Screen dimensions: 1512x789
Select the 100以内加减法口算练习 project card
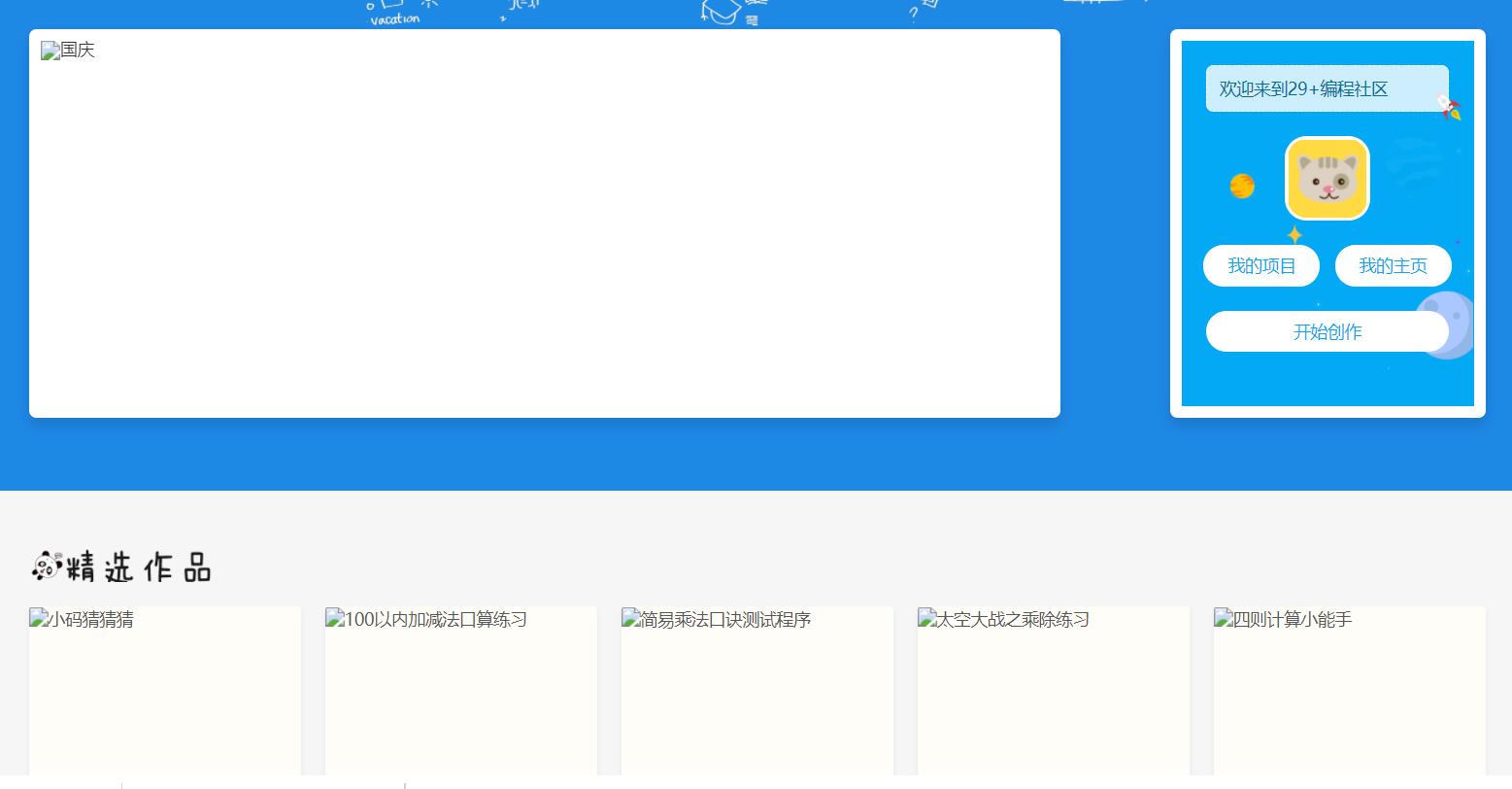tap(461, 691)
